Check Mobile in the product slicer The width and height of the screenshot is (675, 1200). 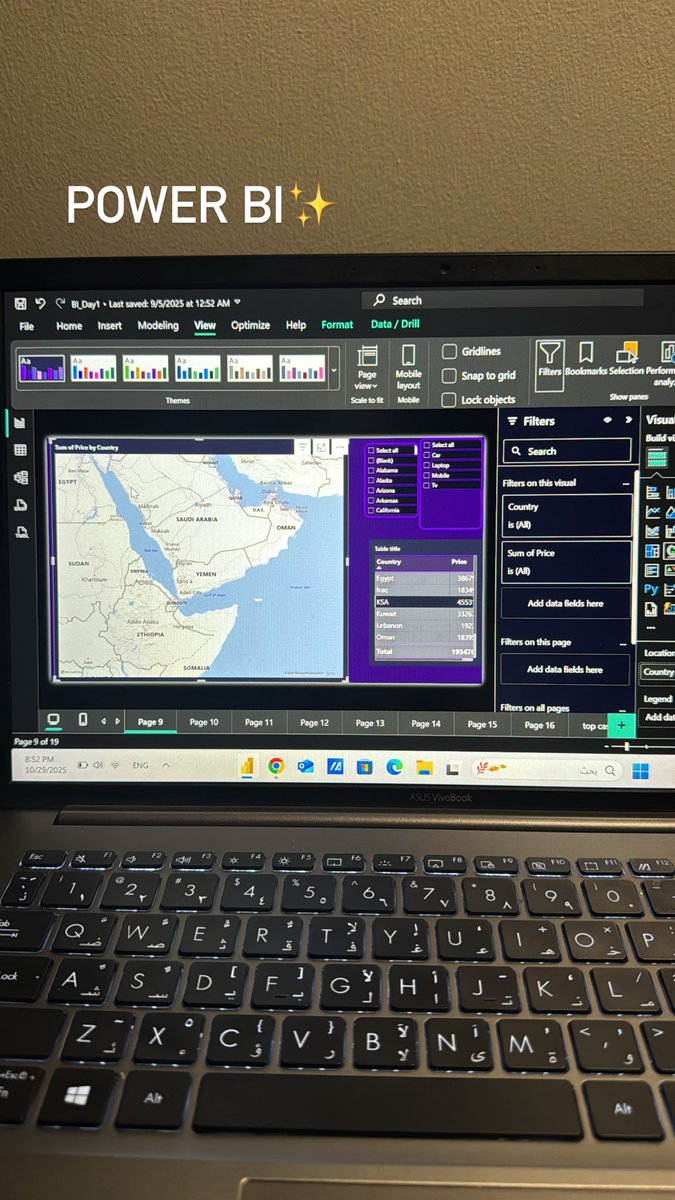tap(427, 475)
